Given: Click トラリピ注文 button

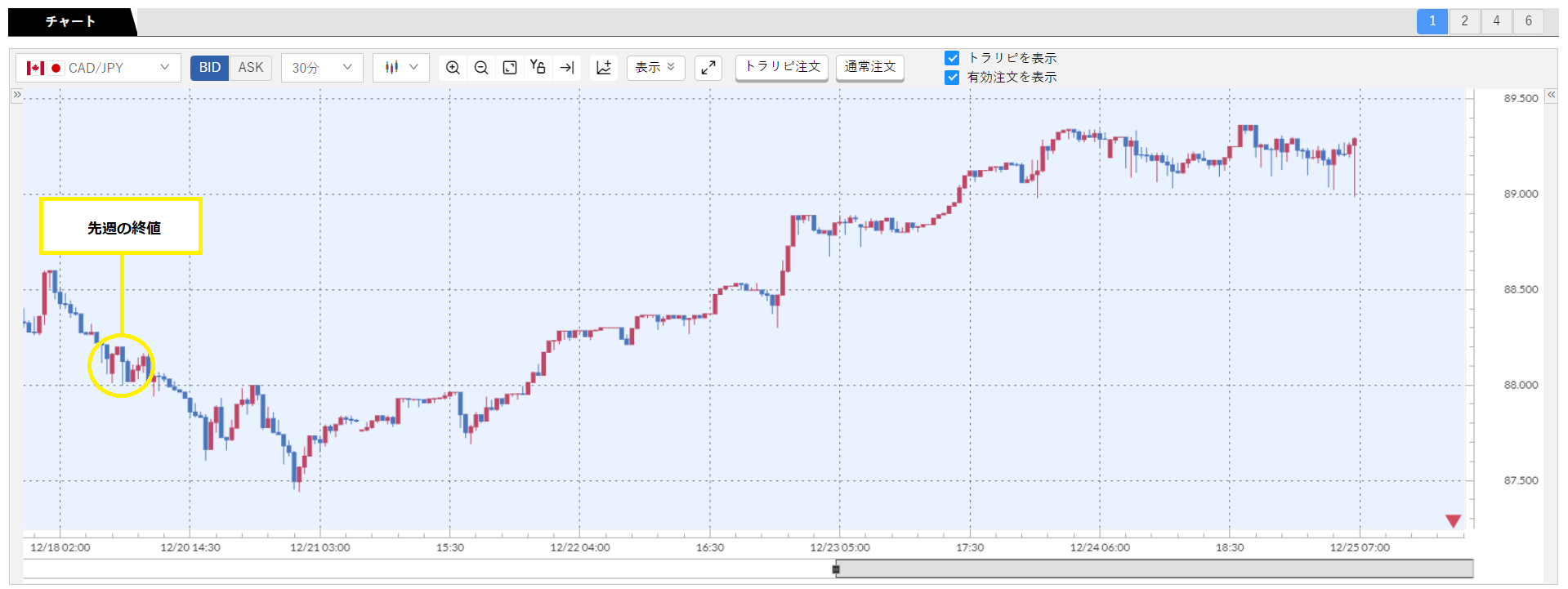Looking at the screenshot, I should click(782, 67).
